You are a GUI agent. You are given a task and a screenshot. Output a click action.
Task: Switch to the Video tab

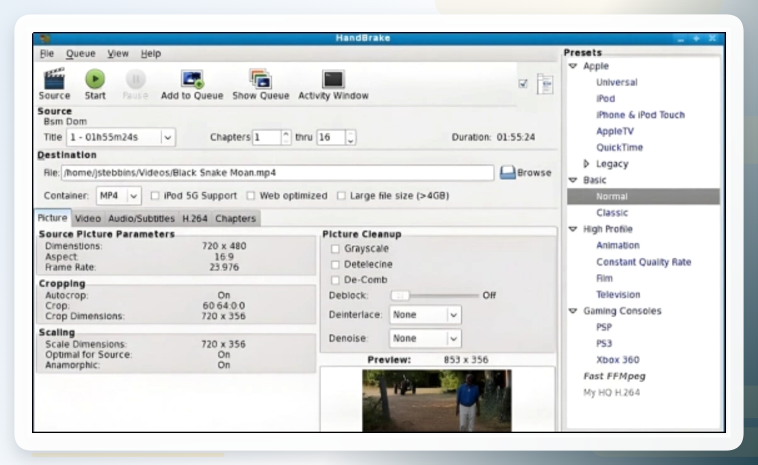87,218
